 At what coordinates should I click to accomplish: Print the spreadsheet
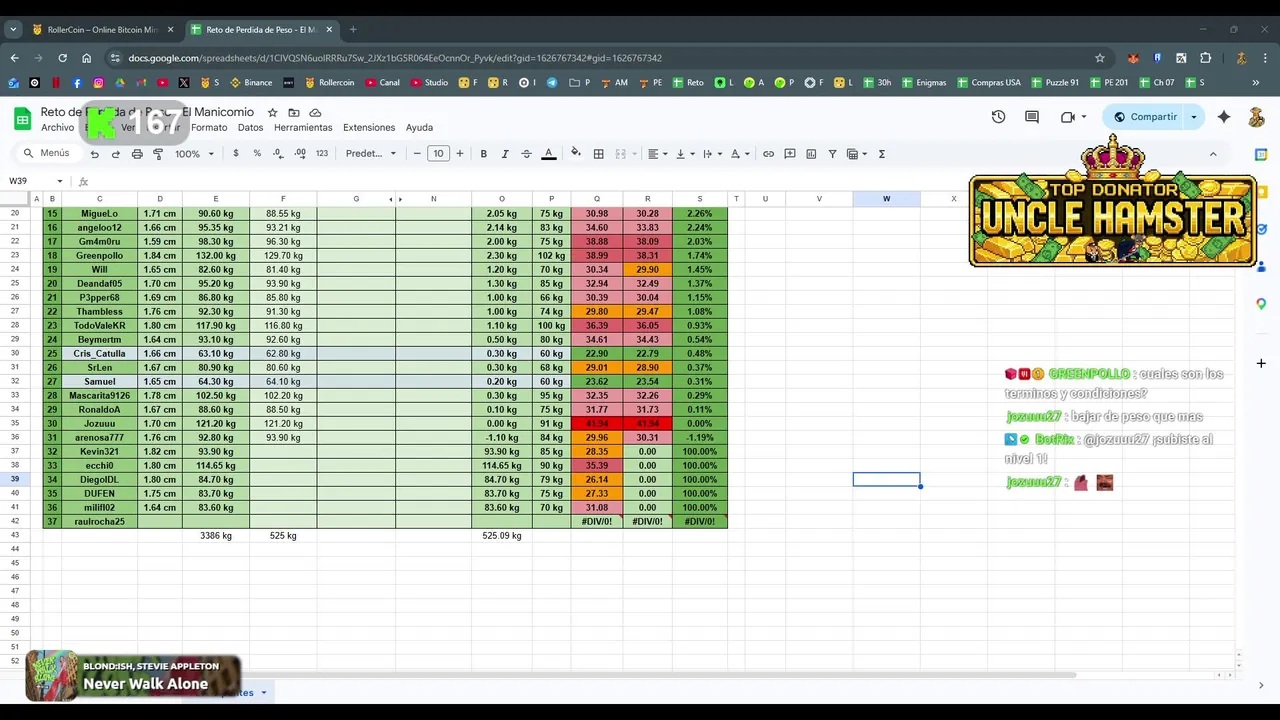point(137,154)
